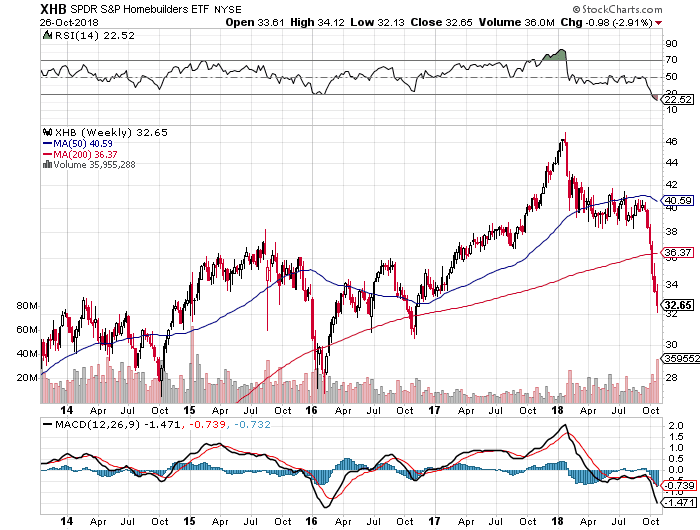Click the -0.739 signal line axis tag
700x530 pixels.
(679, 485)
